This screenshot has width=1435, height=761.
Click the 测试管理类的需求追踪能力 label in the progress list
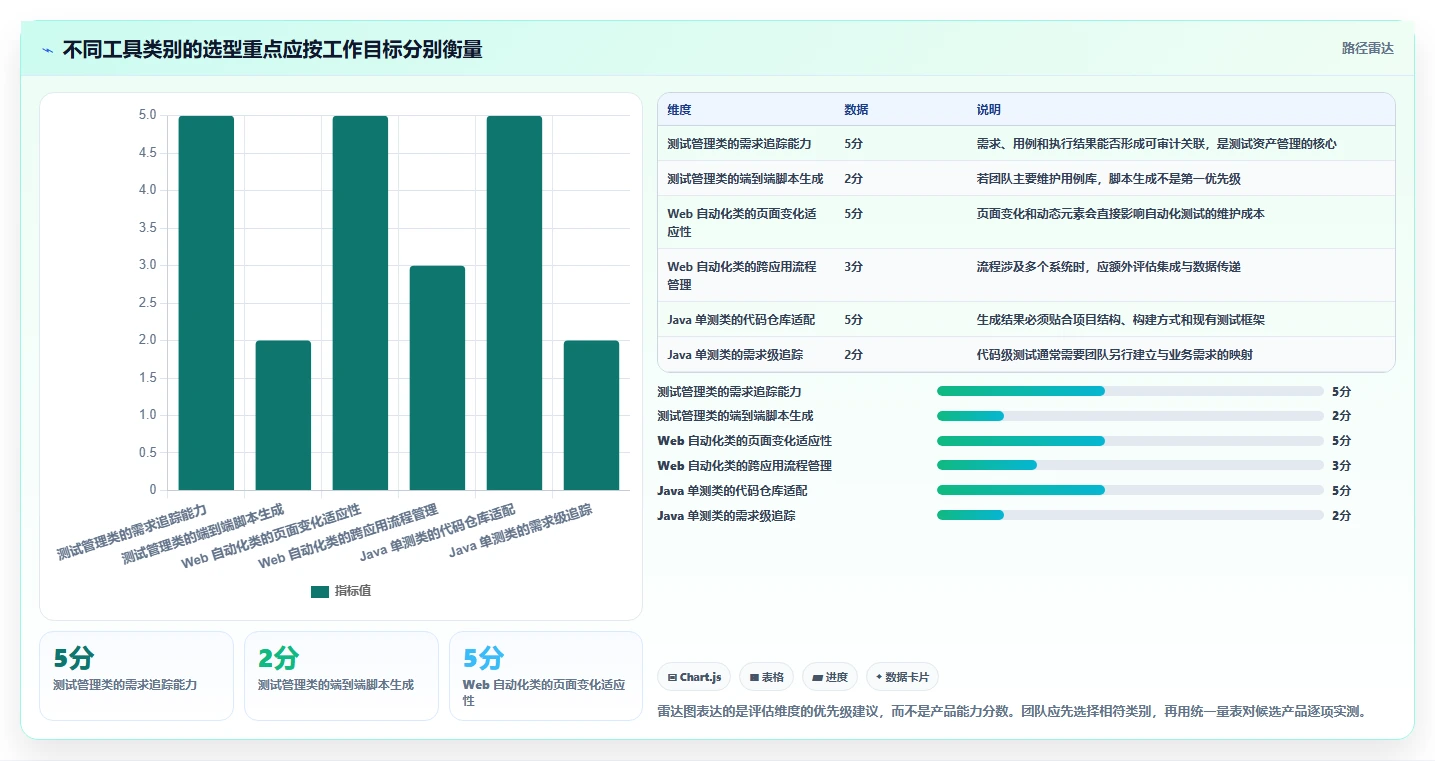click(x=729, y=391)
